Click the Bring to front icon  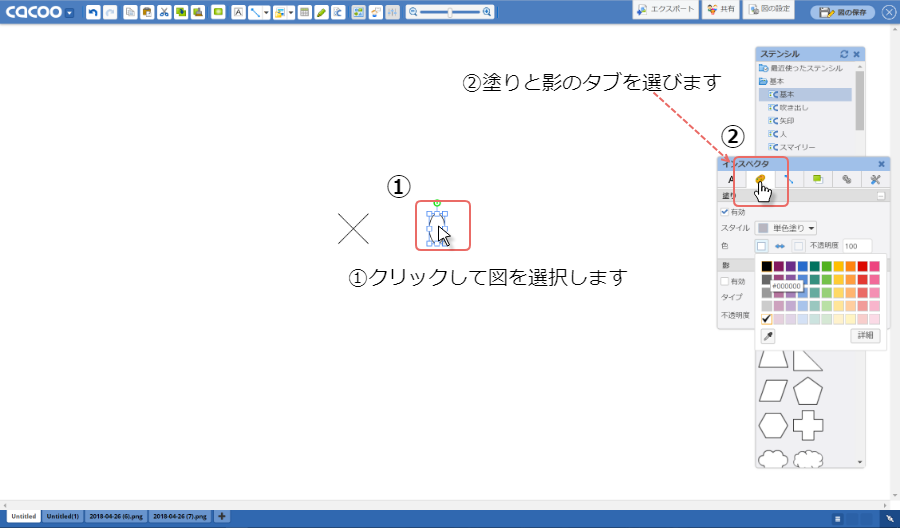point(181,12)
